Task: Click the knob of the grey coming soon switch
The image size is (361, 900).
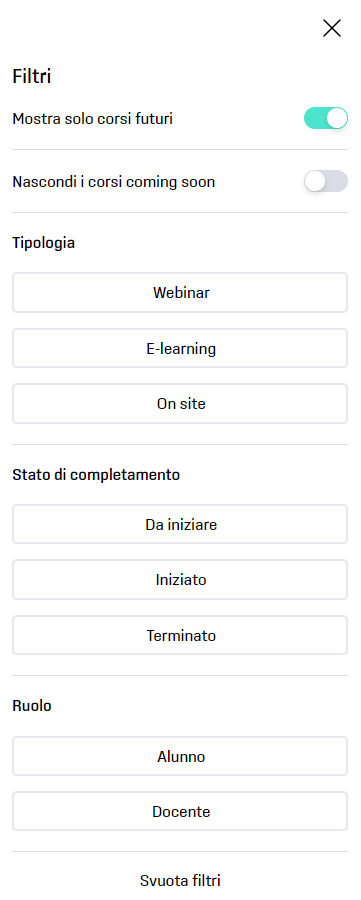Action: pyautogui.click(x=315, y=181)
